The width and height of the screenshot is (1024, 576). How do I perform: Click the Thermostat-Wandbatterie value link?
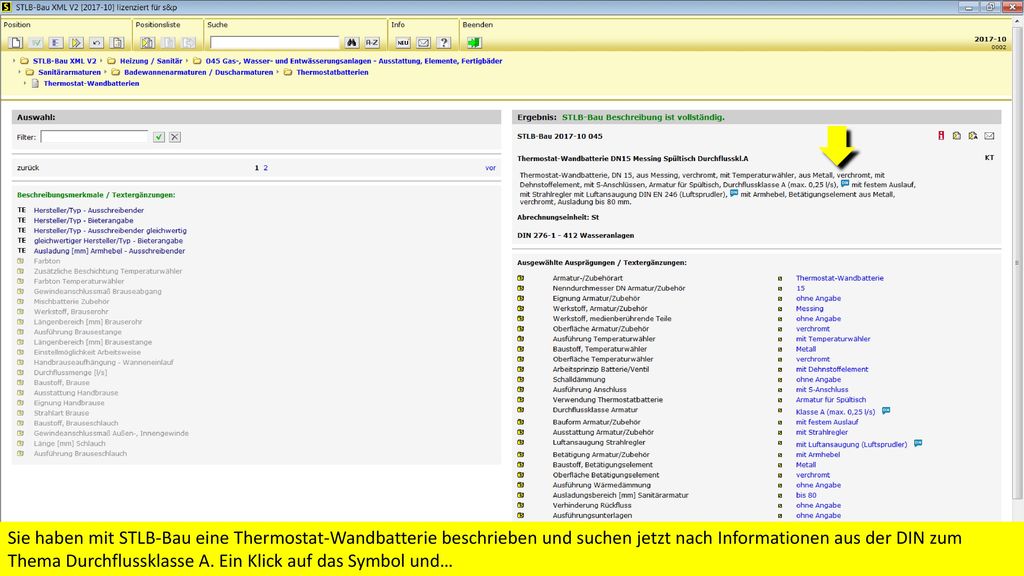839,278
